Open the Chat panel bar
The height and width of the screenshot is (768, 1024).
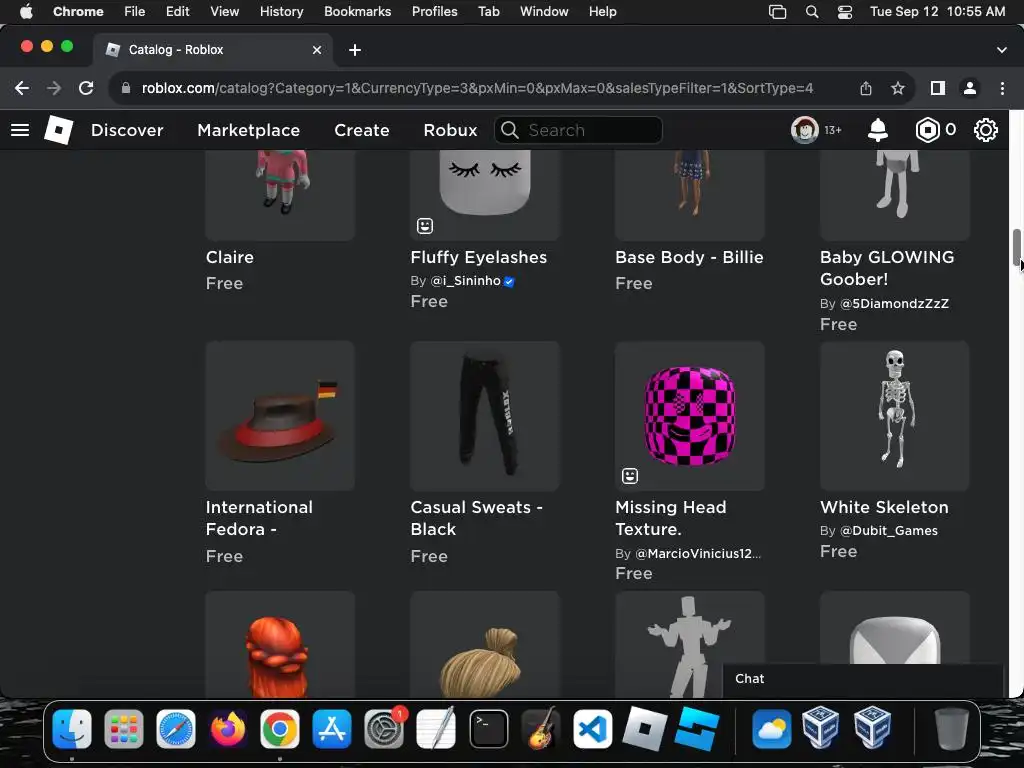pyautogui.click(x=863, y=679)
